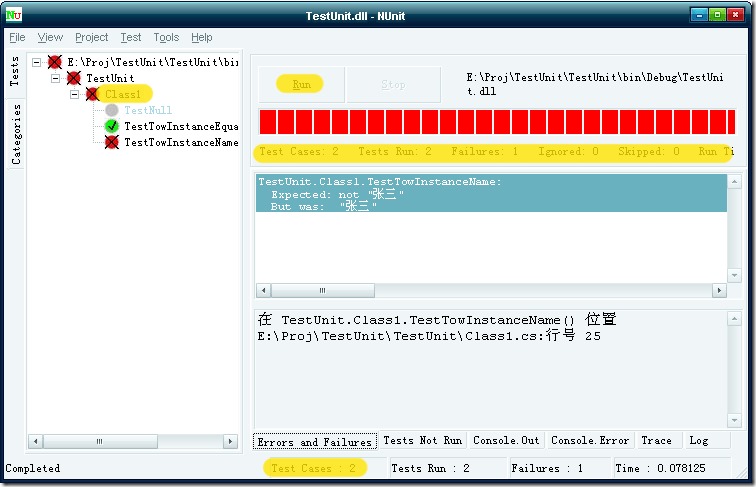Select the TestTowInstanceName test in tree
The image size is (756, 487).
pyautogui.click(x=181, y=142)
